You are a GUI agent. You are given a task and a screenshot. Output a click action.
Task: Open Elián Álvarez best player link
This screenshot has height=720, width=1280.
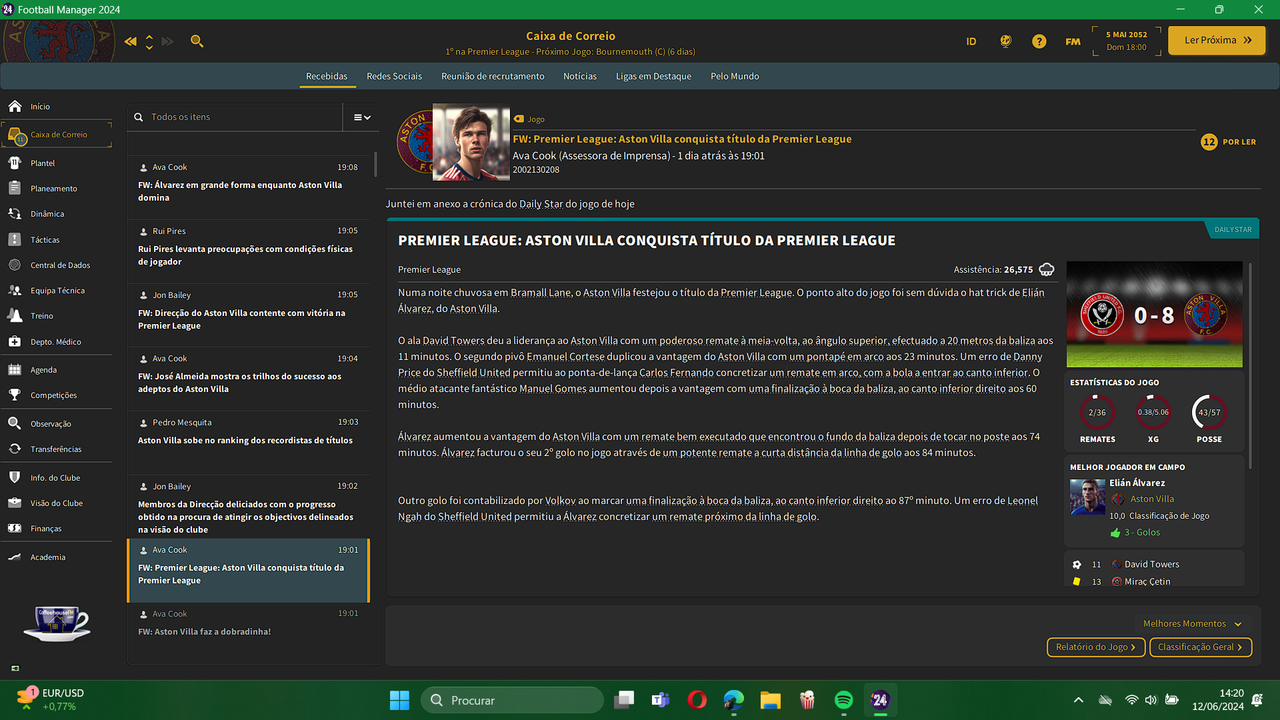[1137, 483]
